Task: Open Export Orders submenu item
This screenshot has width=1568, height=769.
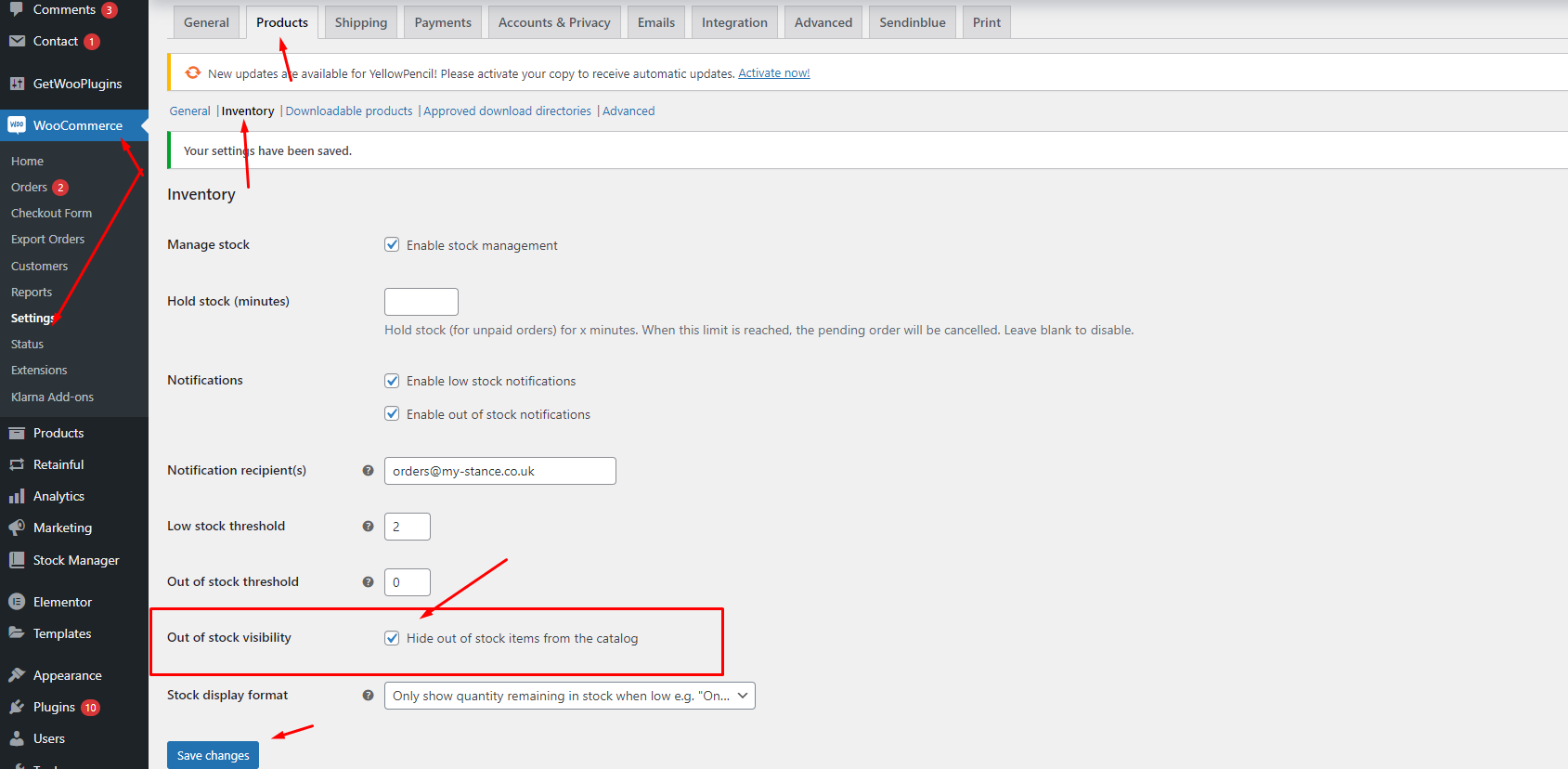Action: [47, 239]
